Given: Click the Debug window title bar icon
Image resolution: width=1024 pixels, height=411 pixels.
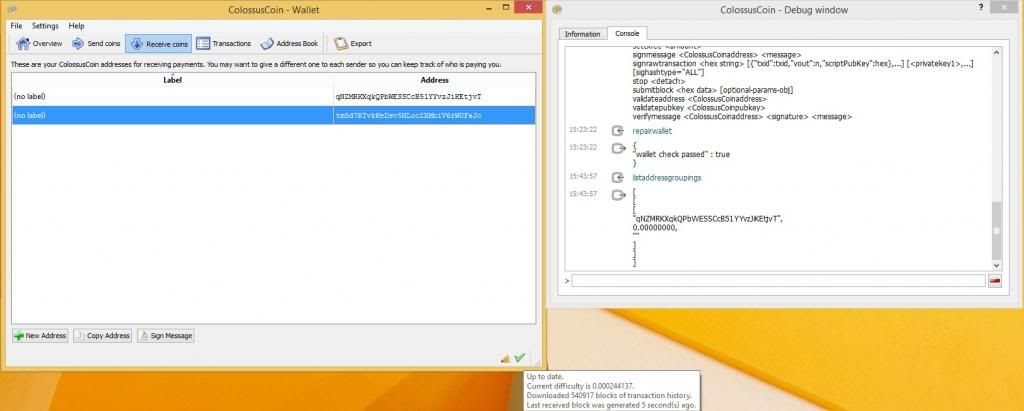Looking at the screenshot, I should pos(557,9).
